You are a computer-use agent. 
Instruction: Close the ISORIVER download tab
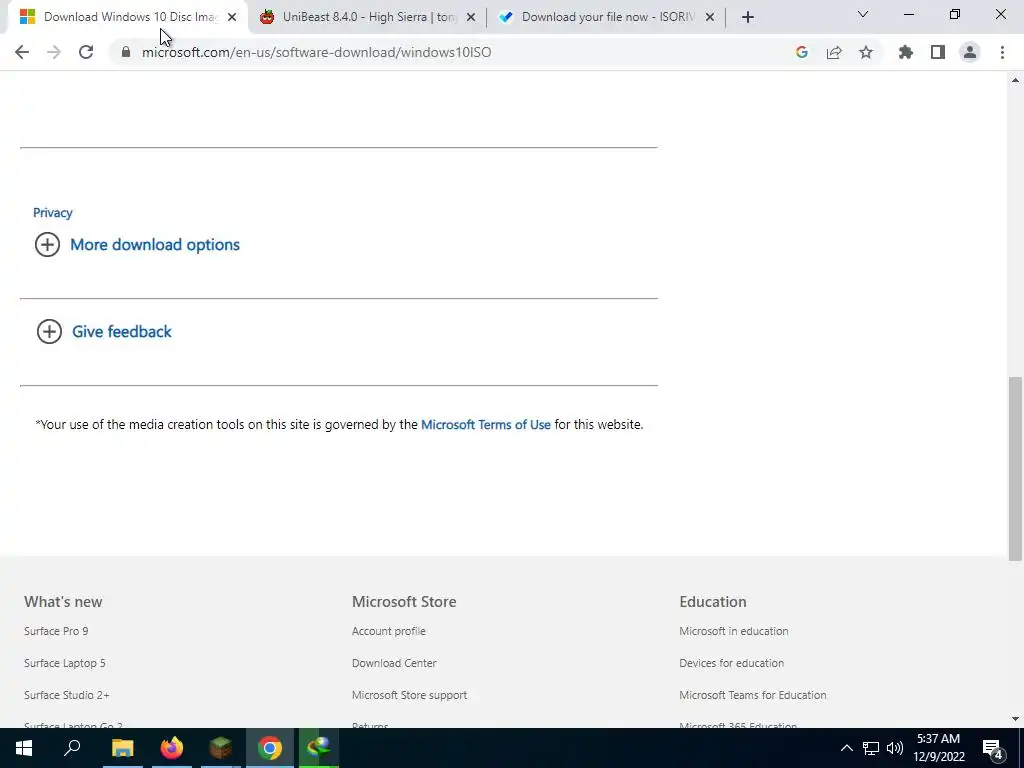(710, 17)
